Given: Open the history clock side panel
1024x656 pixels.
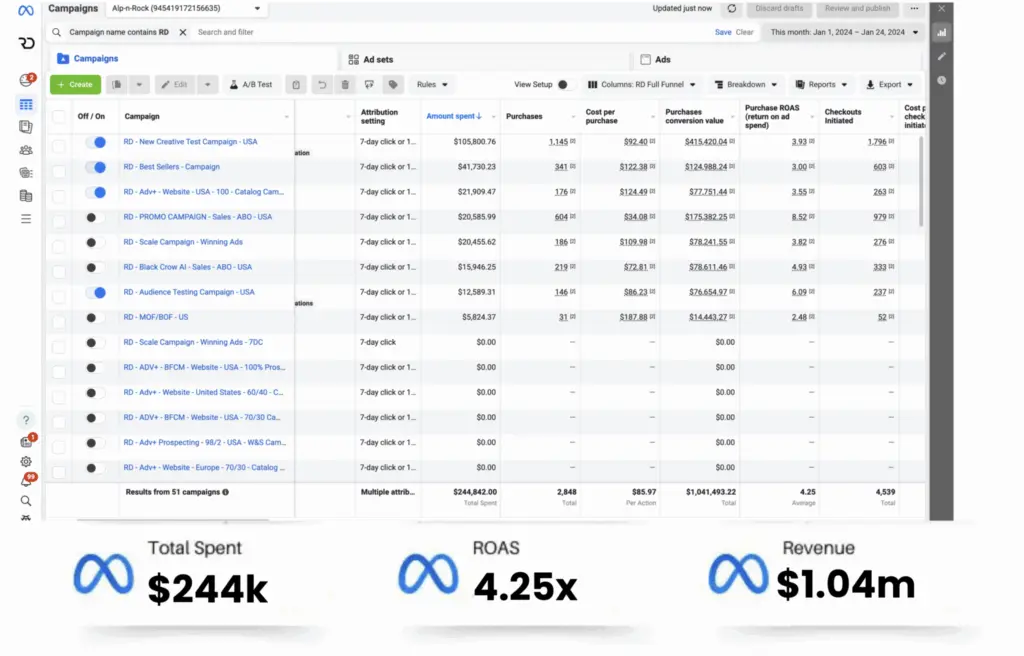Looking at the screenshot, I should pyautogui.click(x=942, y=80).
